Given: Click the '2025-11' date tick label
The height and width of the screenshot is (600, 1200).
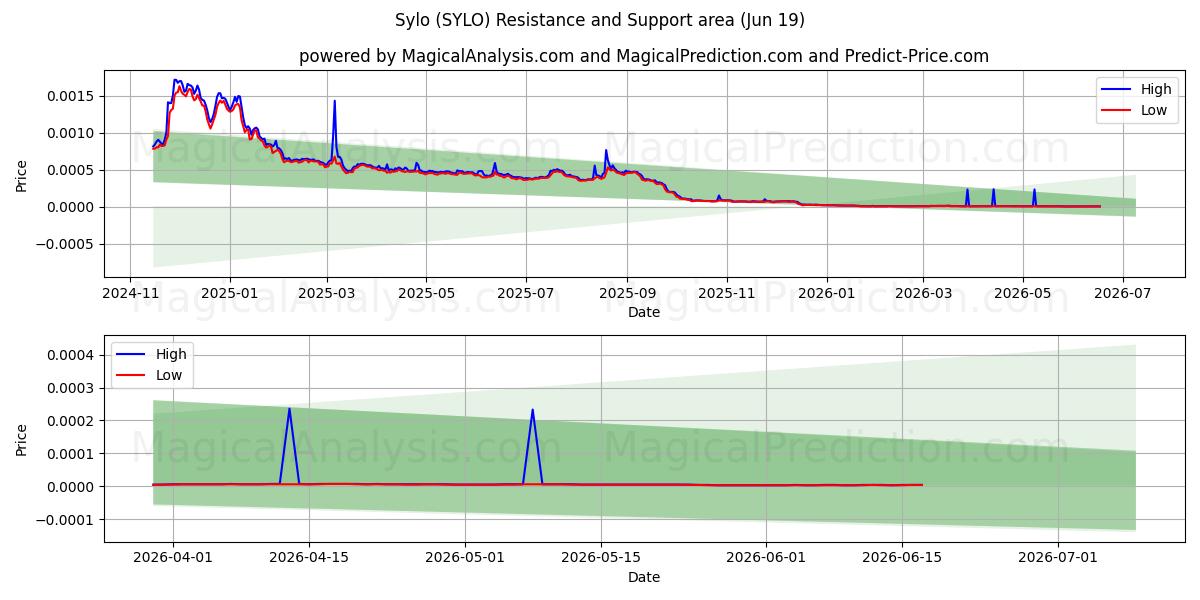Looking at the screenshot, I should tap(727, 294).
